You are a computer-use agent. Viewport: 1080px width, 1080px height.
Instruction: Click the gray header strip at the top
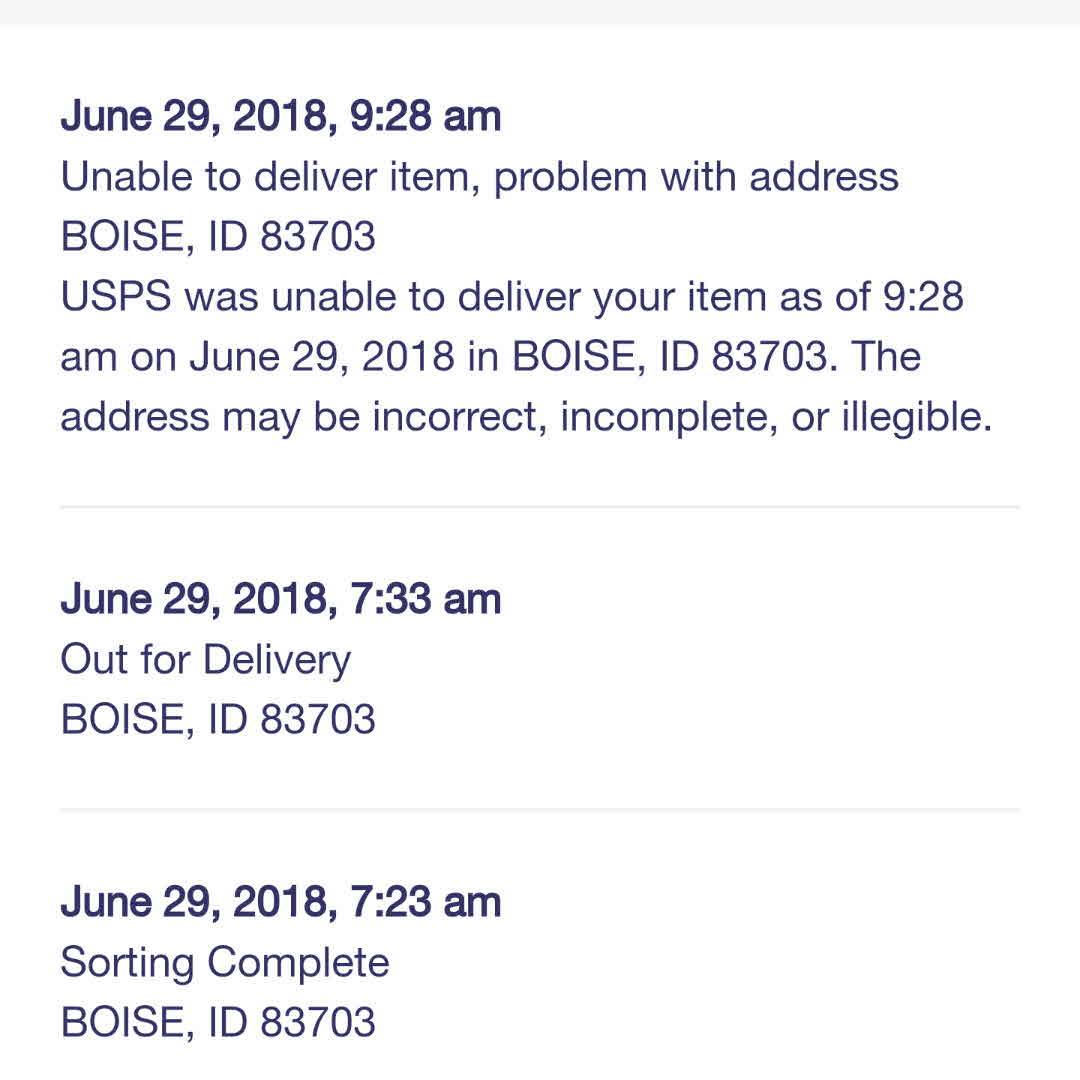click(540, 12)
